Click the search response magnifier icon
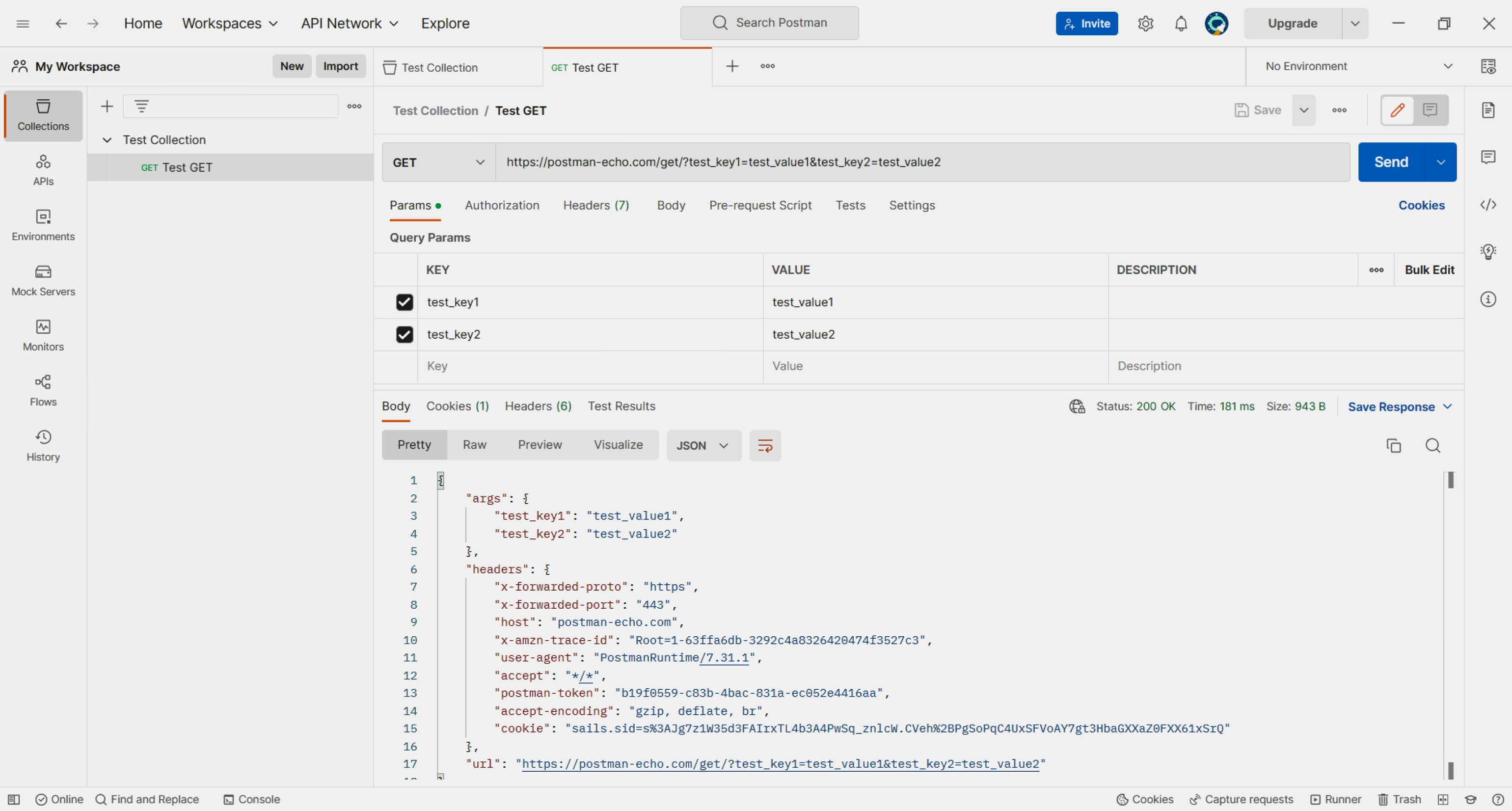The image size is (1512, 811). click(1432, 445)
